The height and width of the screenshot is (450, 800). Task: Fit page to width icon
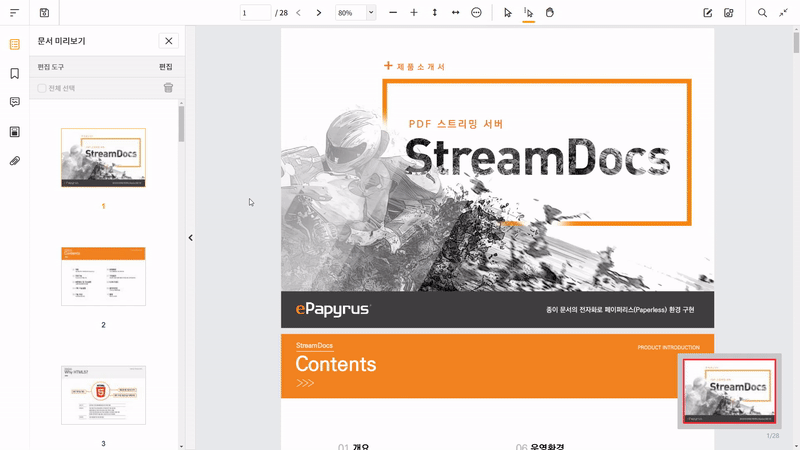tap(456, 13)
